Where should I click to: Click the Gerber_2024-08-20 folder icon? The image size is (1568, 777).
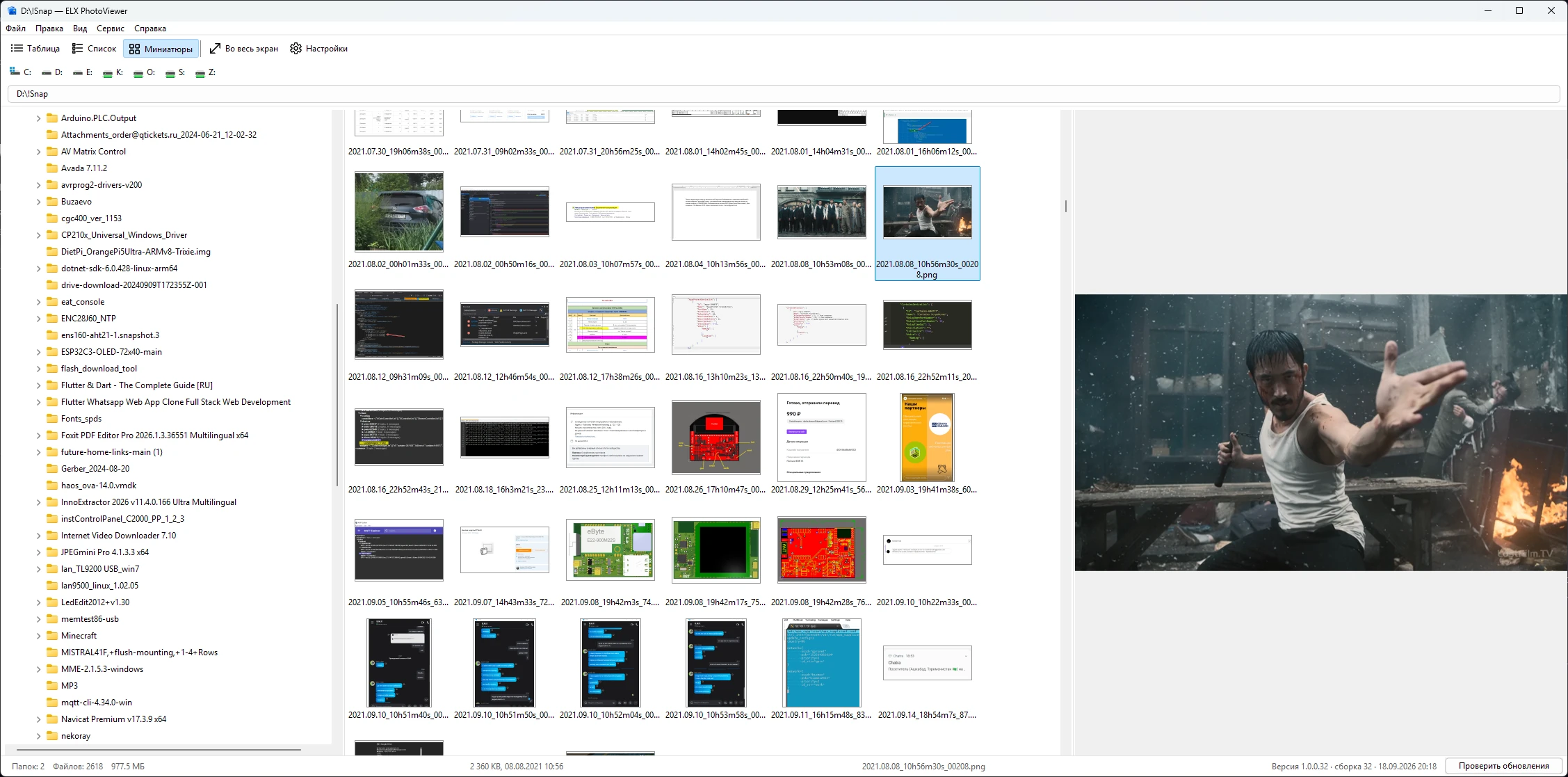point(52,469)
